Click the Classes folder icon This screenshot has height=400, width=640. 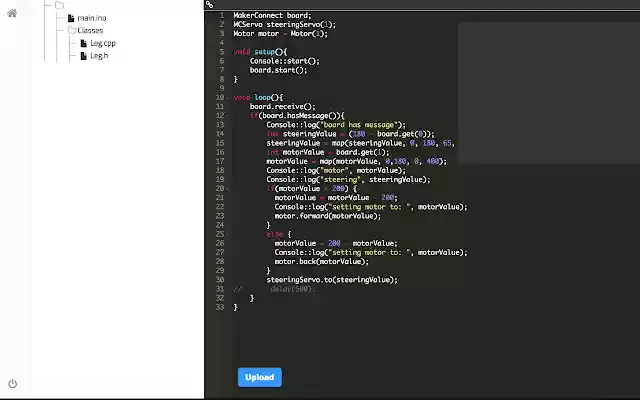72,30
